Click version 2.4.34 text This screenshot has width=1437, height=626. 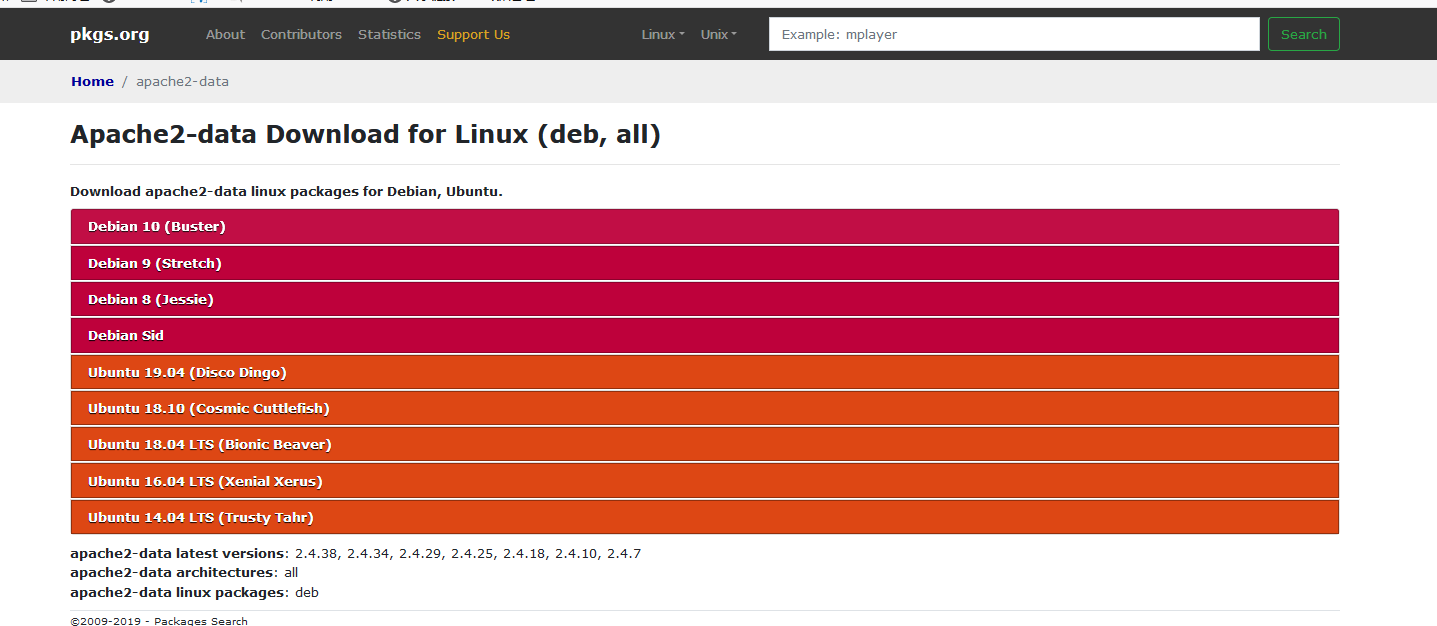click(x=369, y=553)
